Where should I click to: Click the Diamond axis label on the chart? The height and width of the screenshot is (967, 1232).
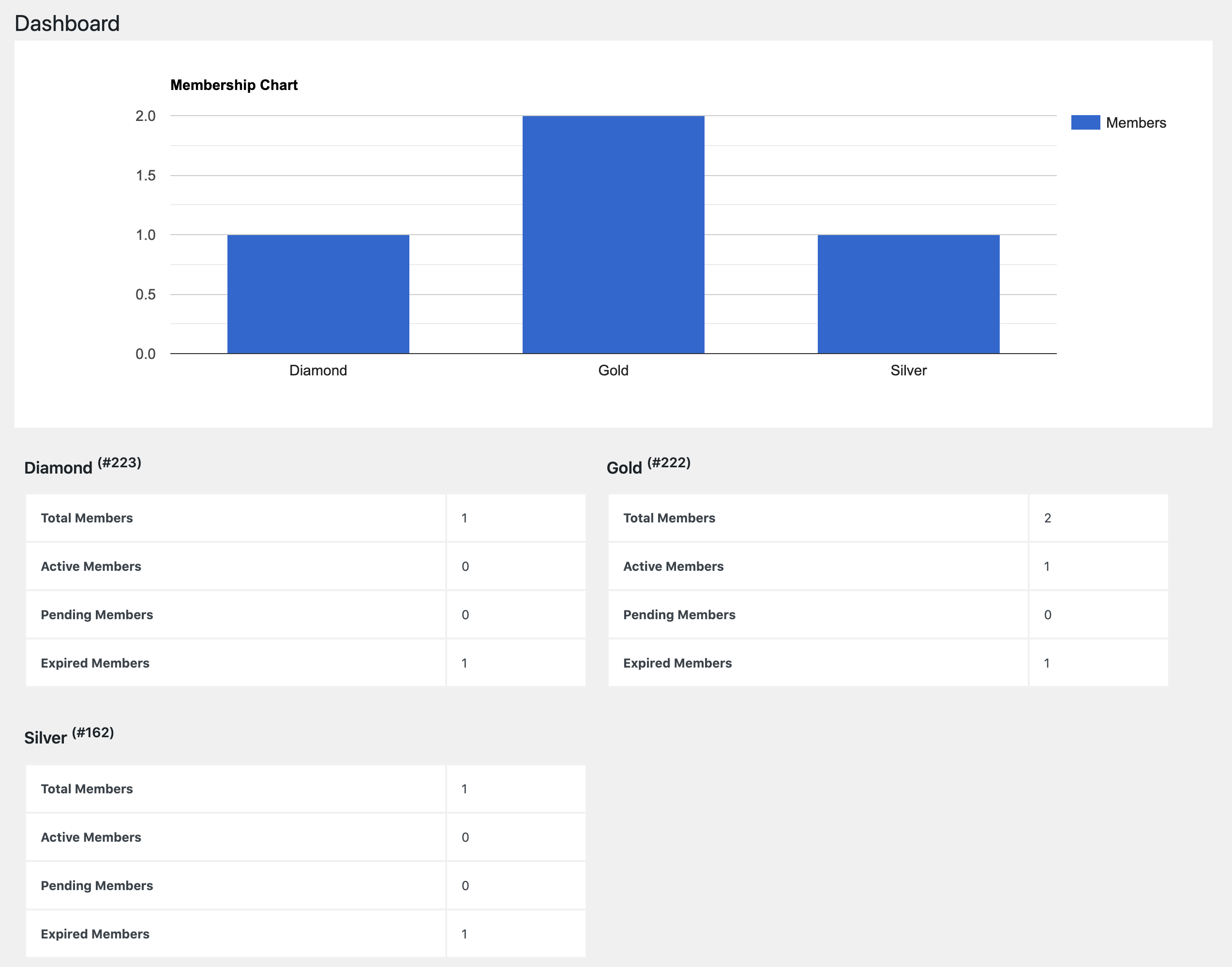[x=317, y=370]
